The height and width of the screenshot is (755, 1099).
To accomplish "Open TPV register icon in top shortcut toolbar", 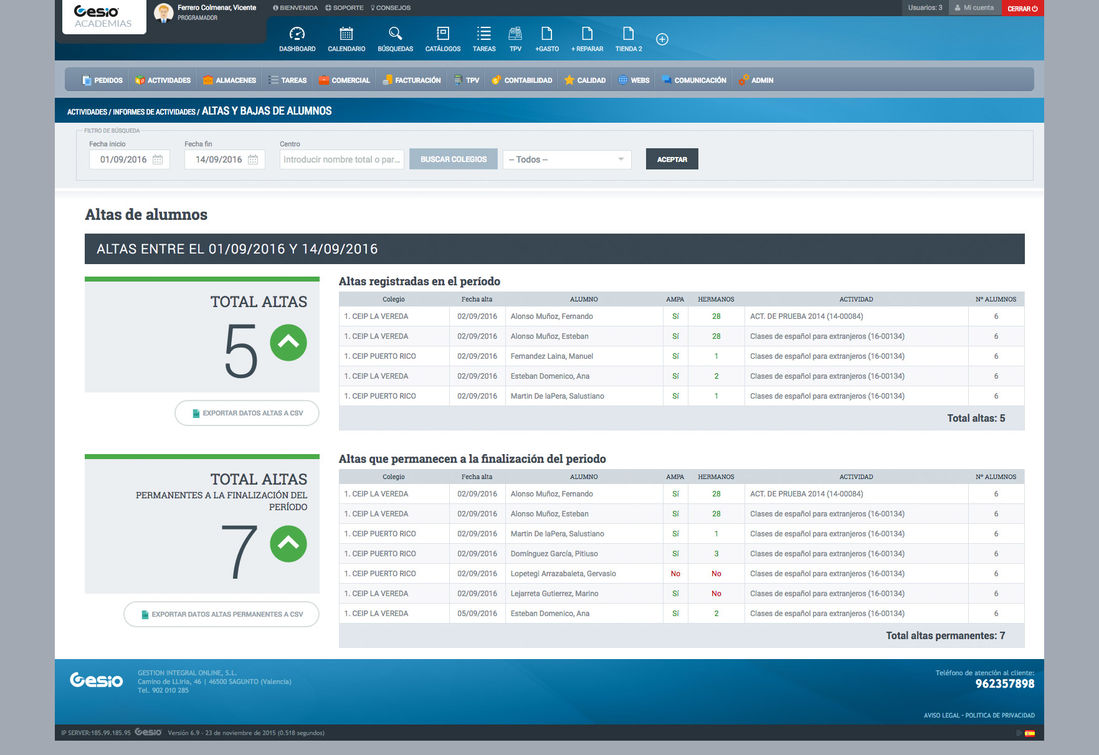I will click(515, 39).
